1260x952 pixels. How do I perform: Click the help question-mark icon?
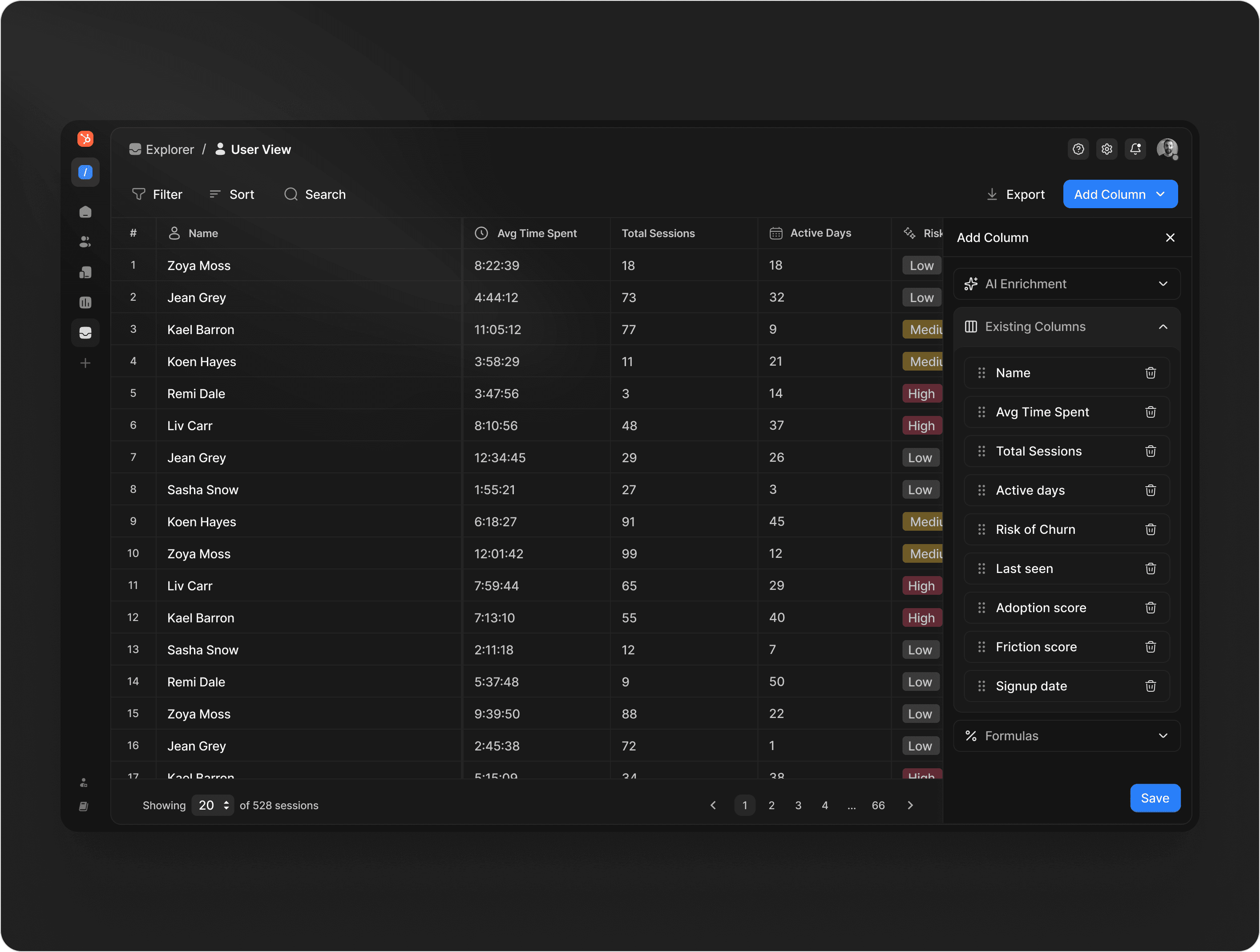(1078, 149)
